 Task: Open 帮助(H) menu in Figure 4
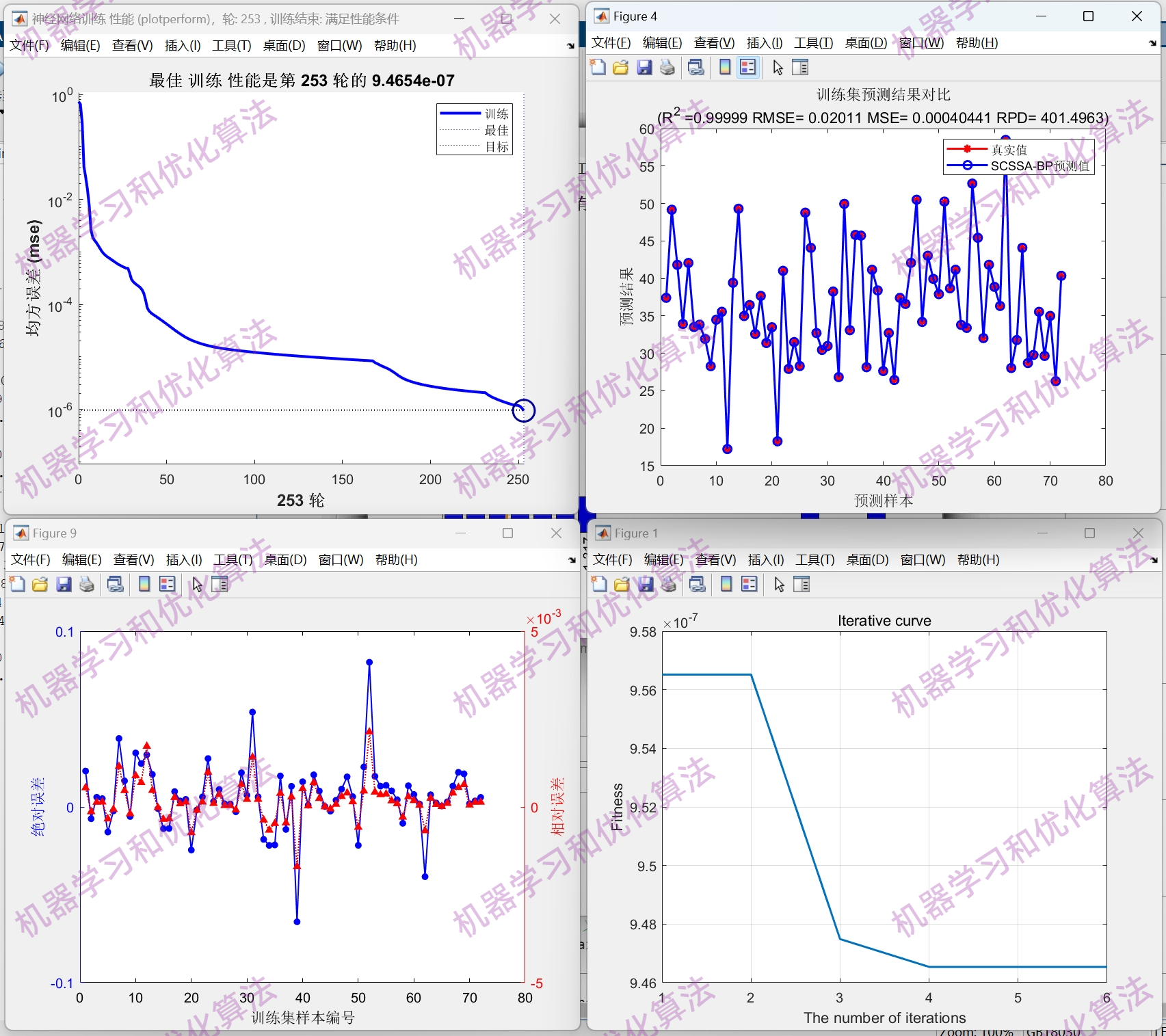point(977,43)
